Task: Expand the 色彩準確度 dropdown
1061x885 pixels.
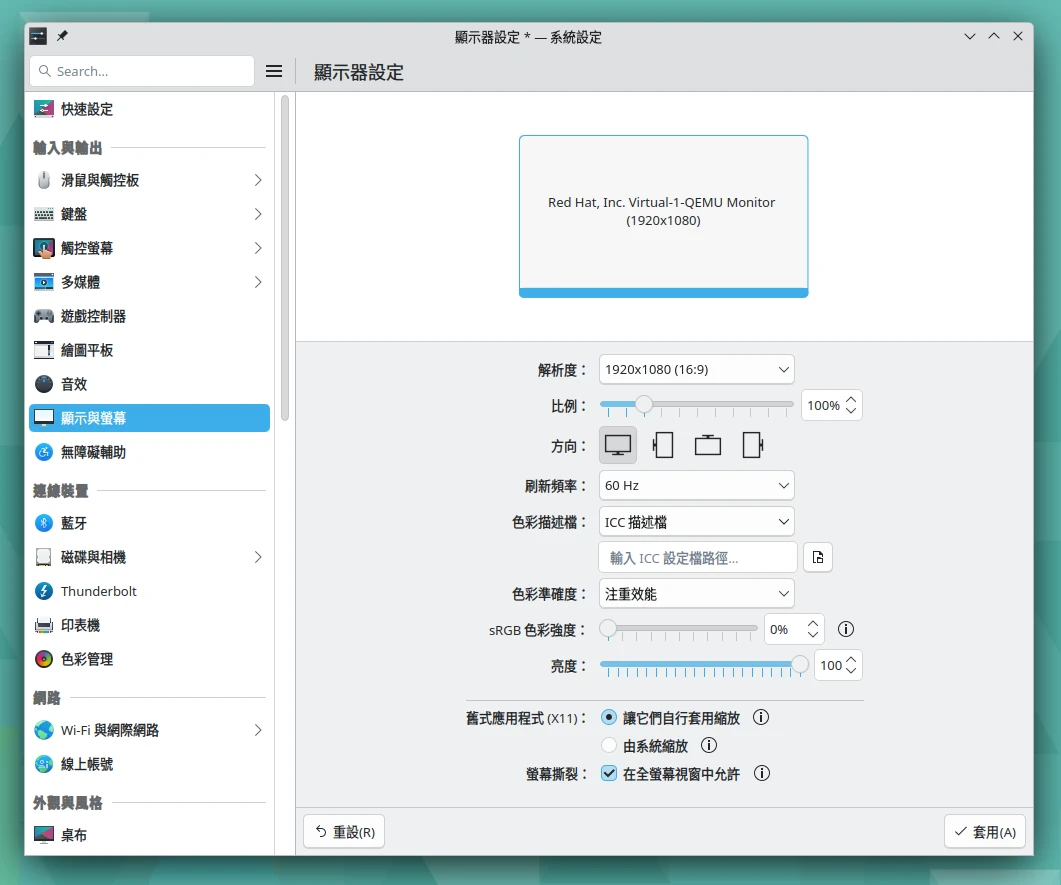Action: 696,594
